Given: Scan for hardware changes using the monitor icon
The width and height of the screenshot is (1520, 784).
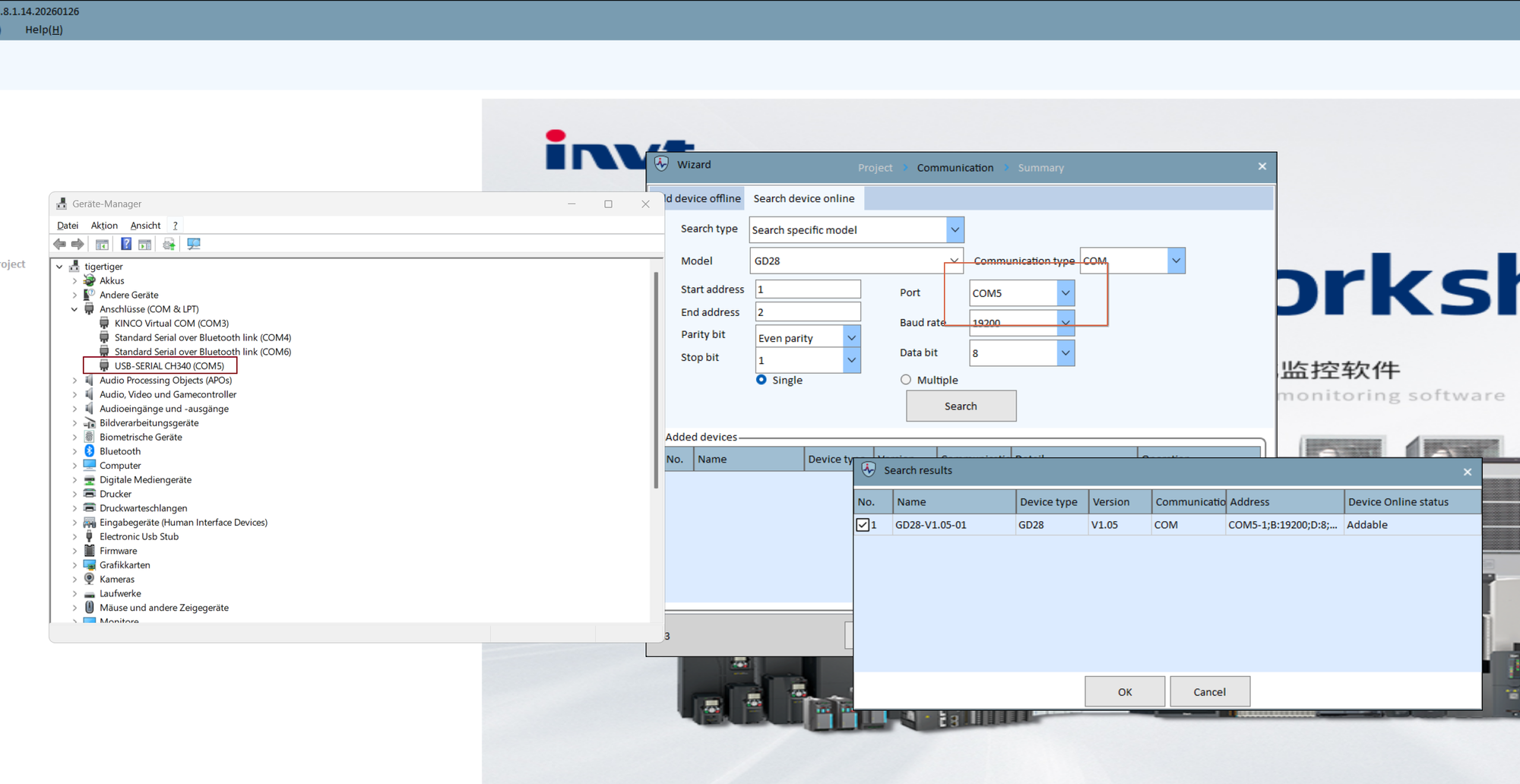Looking at the screenshot, I should pos(194,243).
